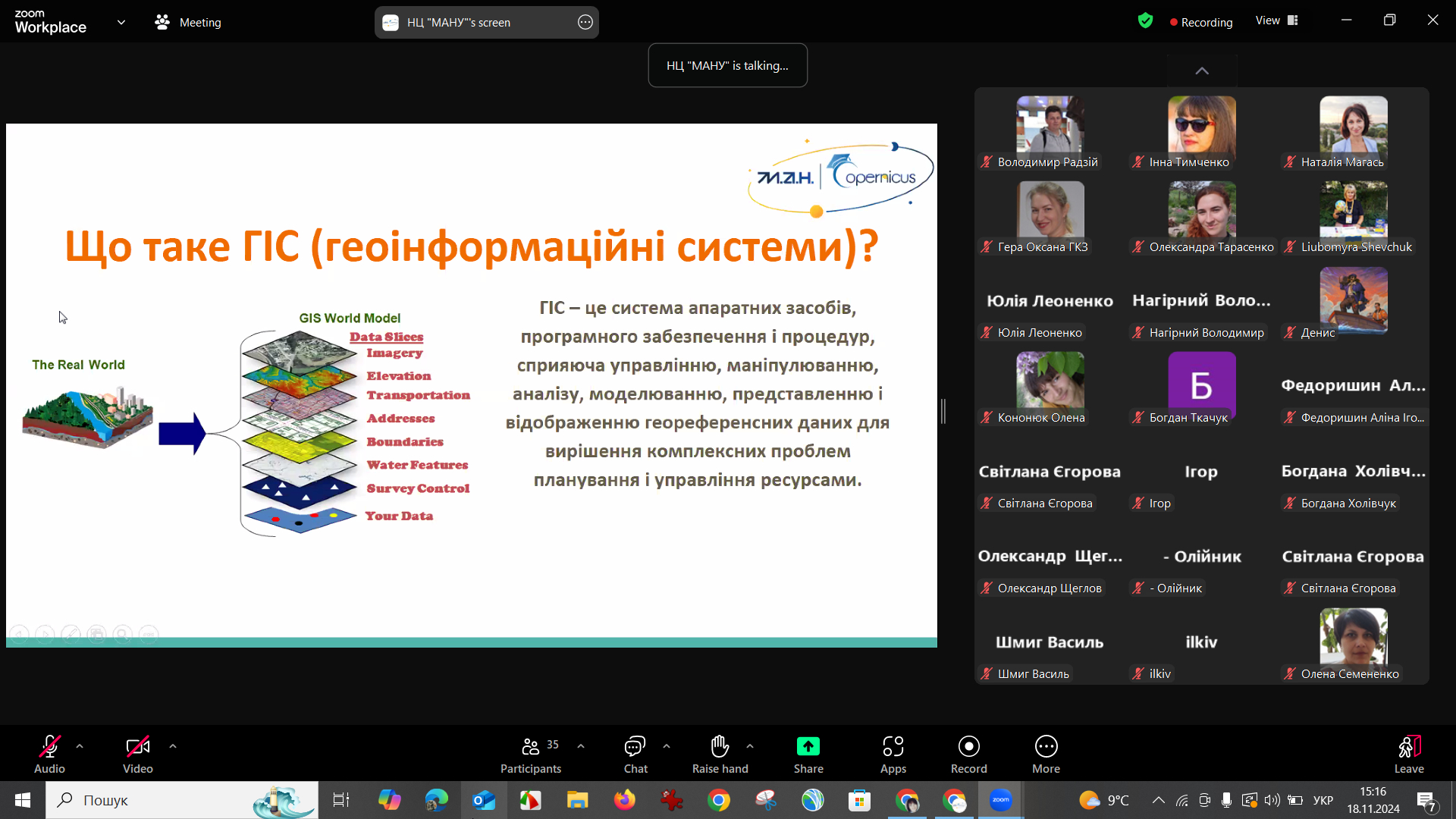This screenshot has height=819, width=1456.
Task: Expand audio settings arrow next to Audio
Action: [80, 746]
